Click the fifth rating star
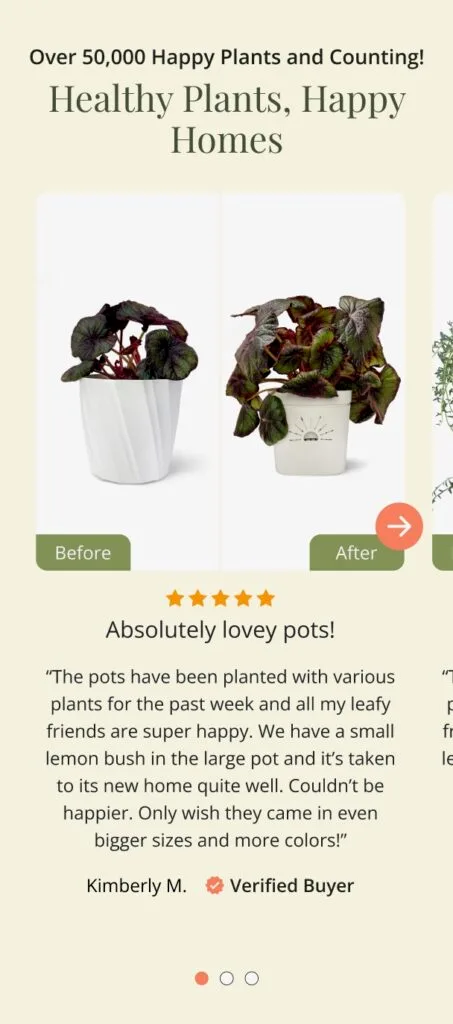The width and height of the screenshot is (453, 1024). [266, 598]
